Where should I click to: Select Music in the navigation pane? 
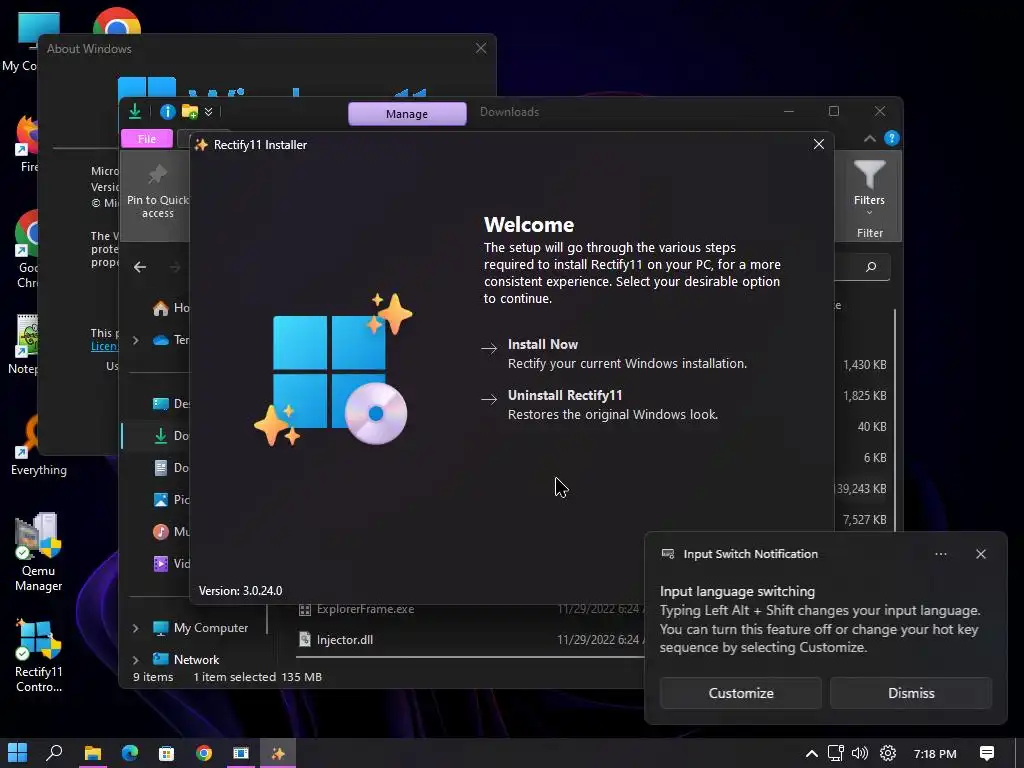tap(170, 532)
